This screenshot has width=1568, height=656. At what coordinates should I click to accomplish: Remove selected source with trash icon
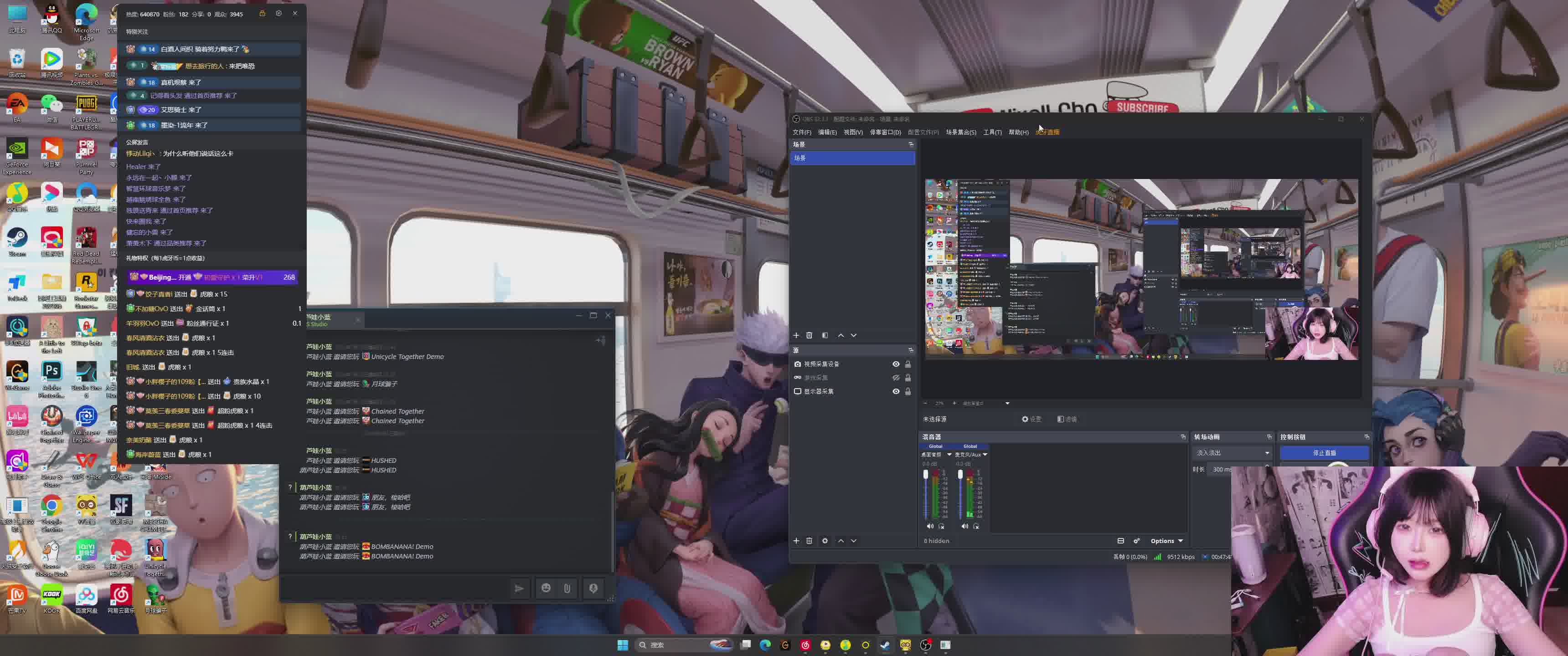809,541
